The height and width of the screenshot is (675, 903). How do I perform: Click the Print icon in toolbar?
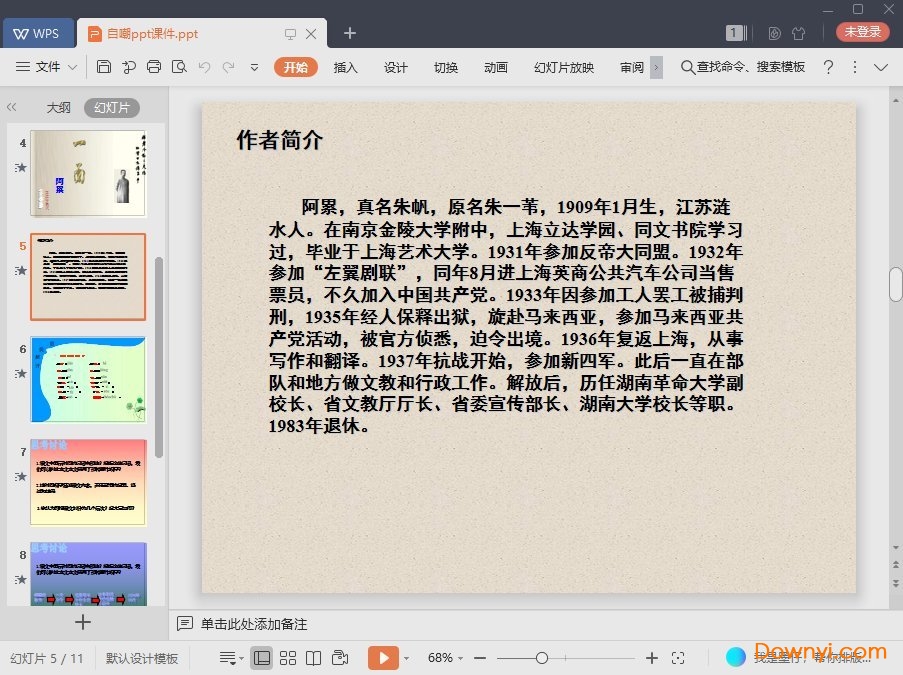pos(154,67)
